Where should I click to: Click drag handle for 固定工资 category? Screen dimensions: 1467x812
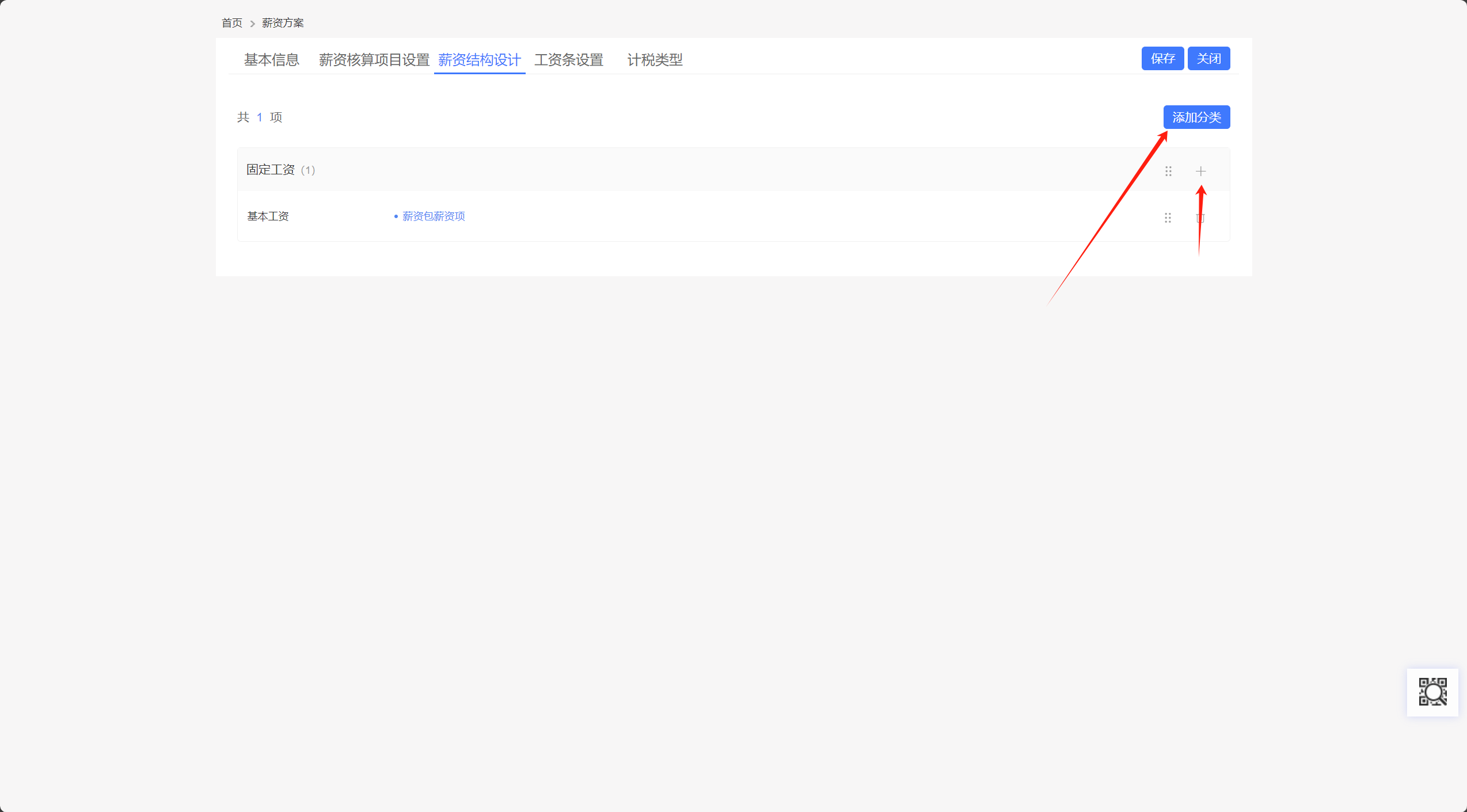[x=1168, y=171]
